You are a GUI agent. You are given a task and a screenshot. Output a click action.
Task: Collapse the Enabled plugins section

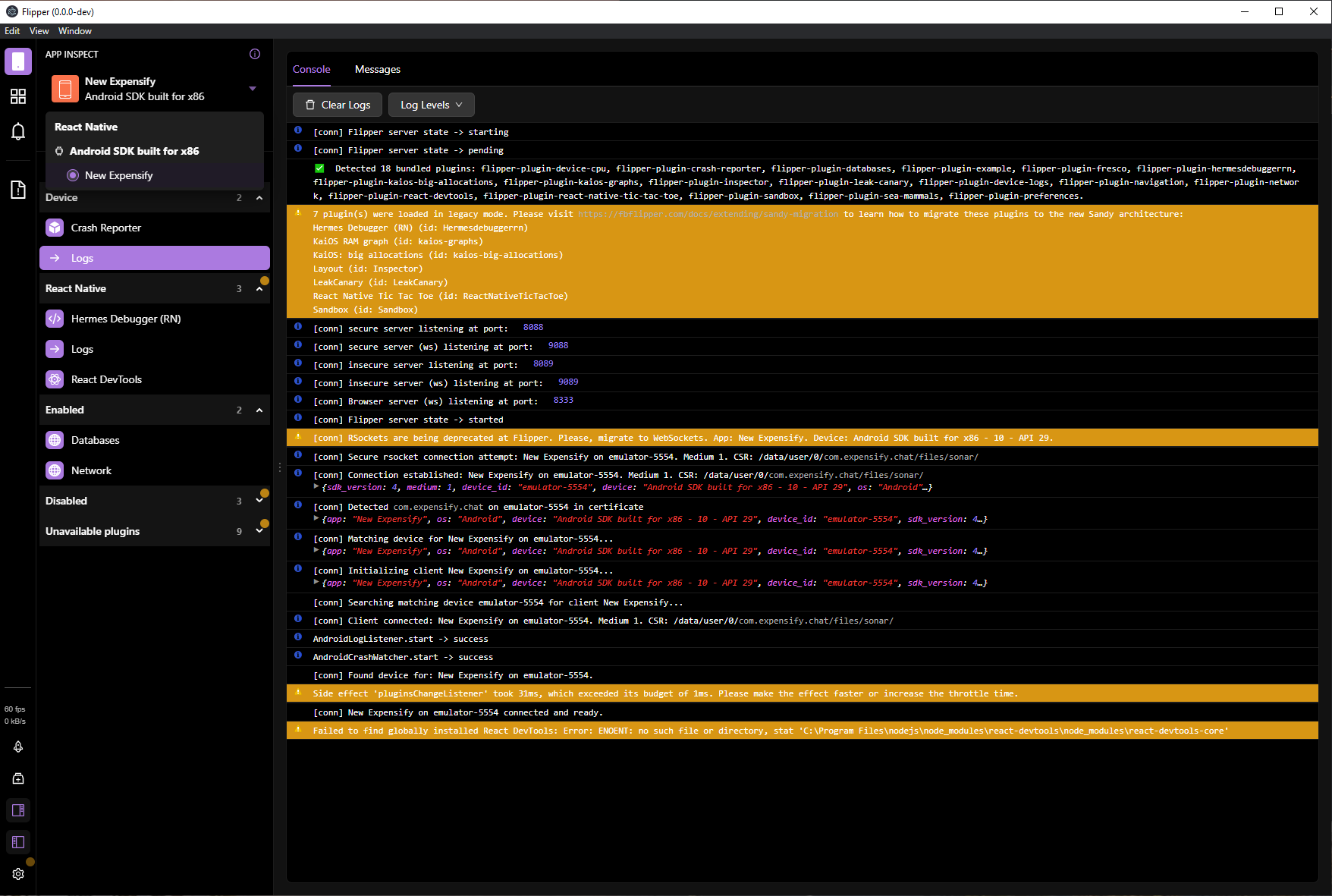(259, 410)
